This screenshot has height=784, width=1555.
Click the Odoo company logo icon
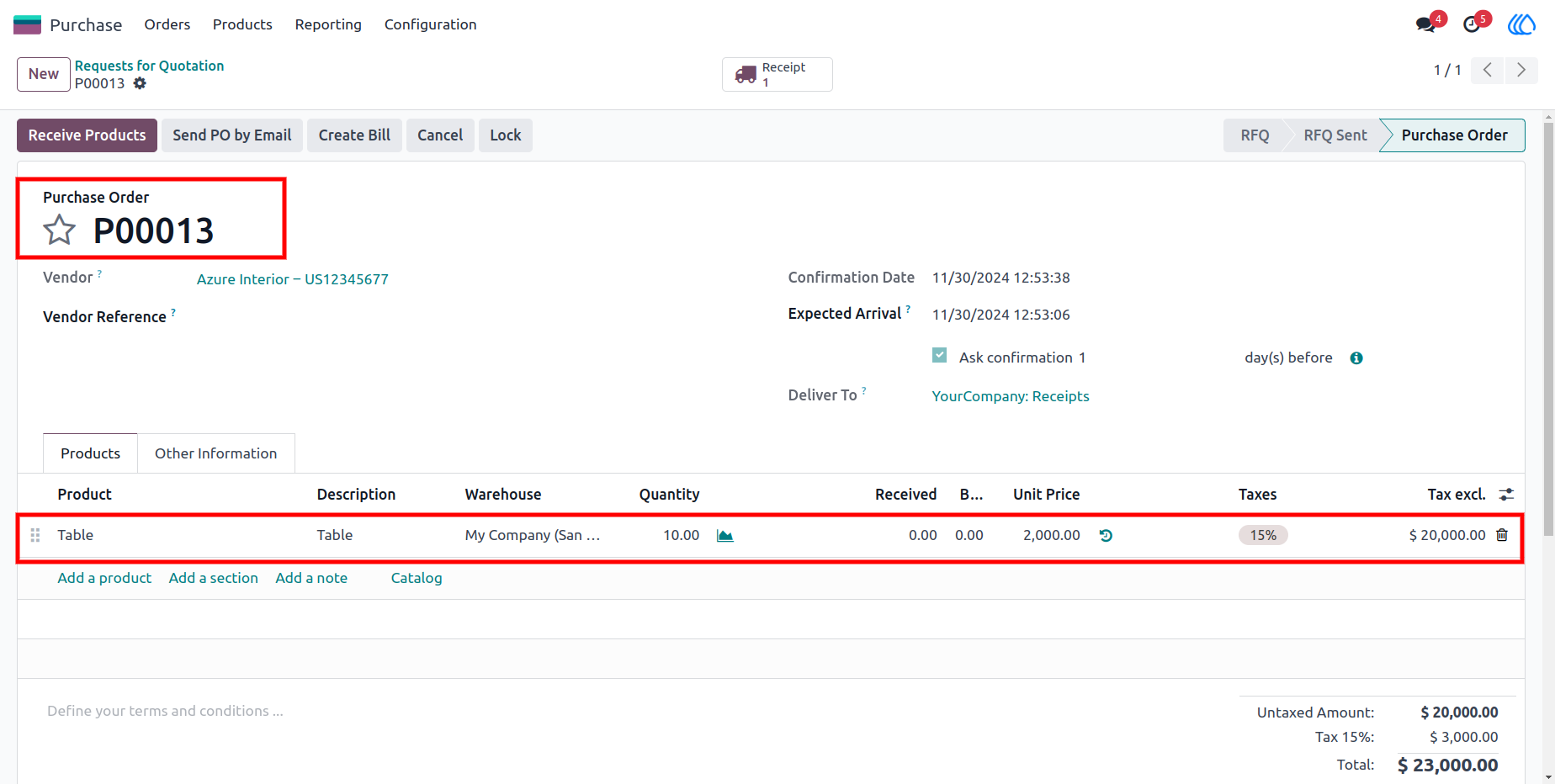pos(1521,24)
